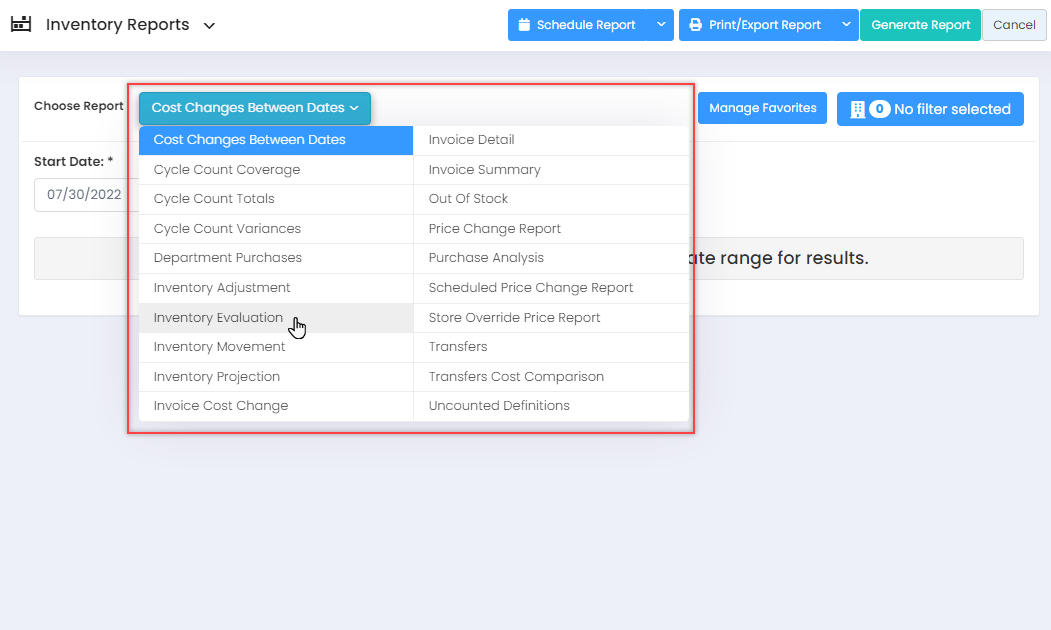Open the Print/Export Report dropdown arrow
The image size is (1051, 630).
click(846, 25)
